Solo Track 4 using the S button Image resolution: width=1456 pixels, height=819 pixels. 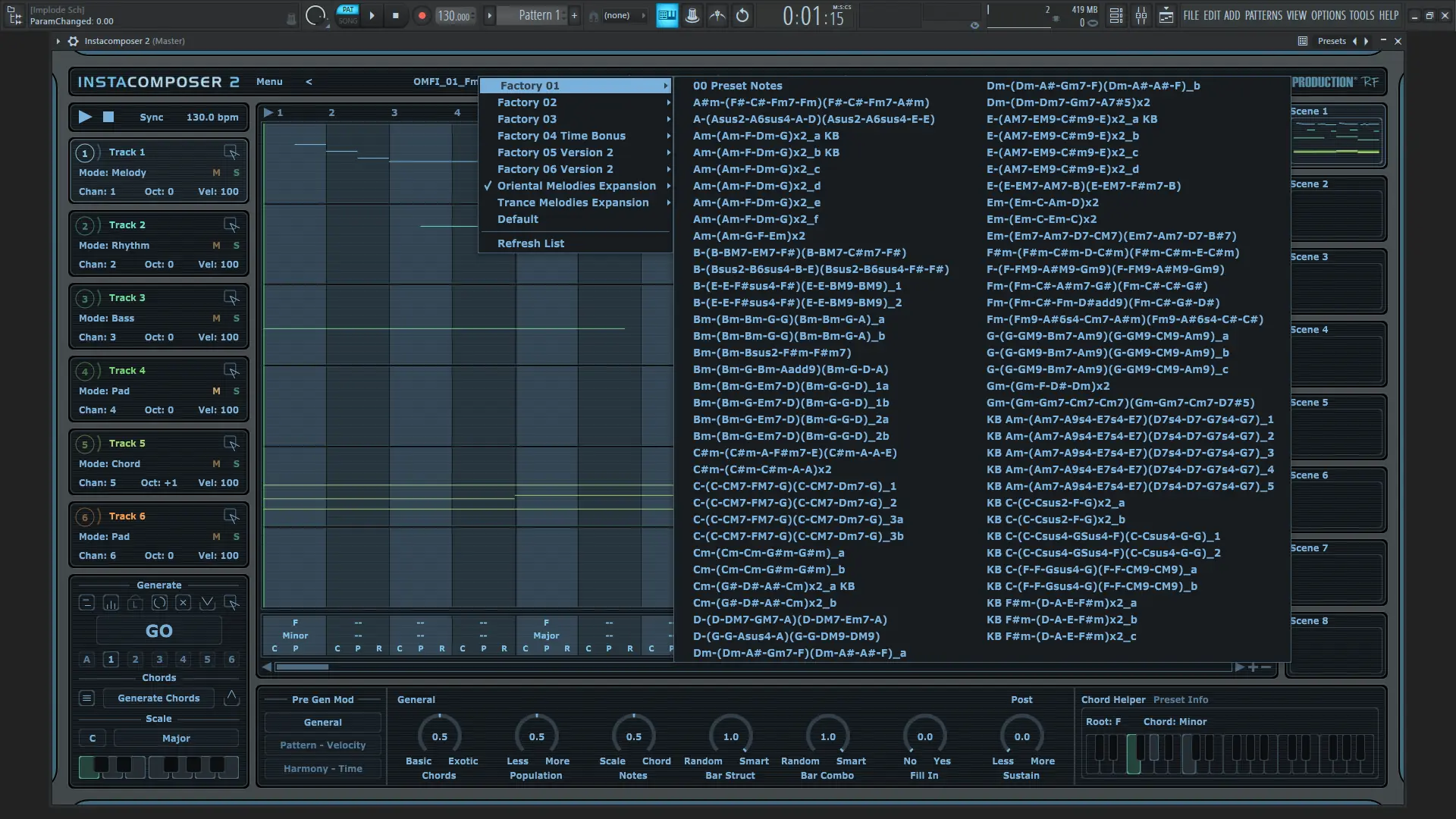coord(236,391)
